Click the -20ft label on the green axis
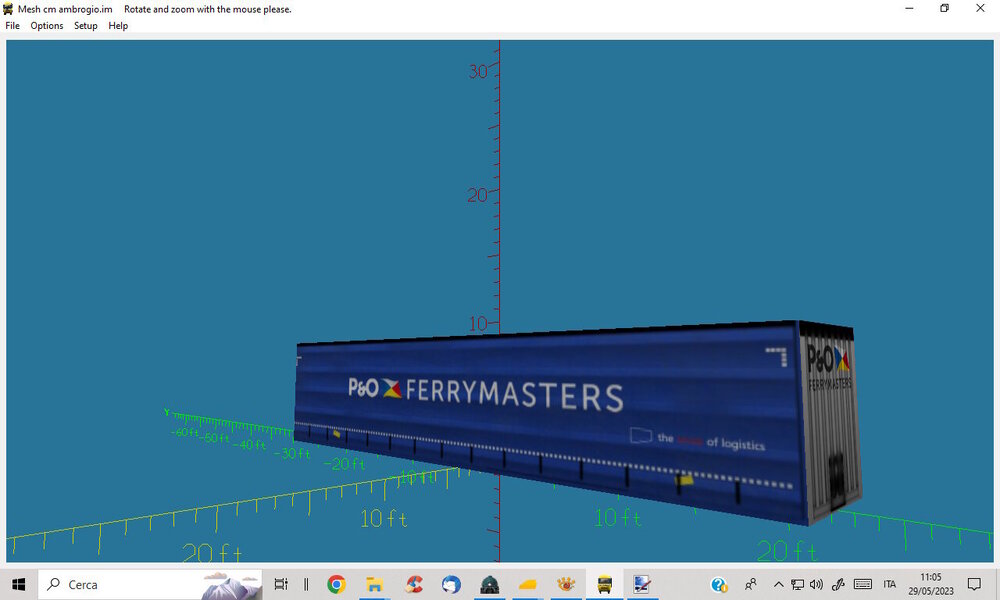Image resolution: width=1000 pixels, height=600 pixels. (344, 464)
